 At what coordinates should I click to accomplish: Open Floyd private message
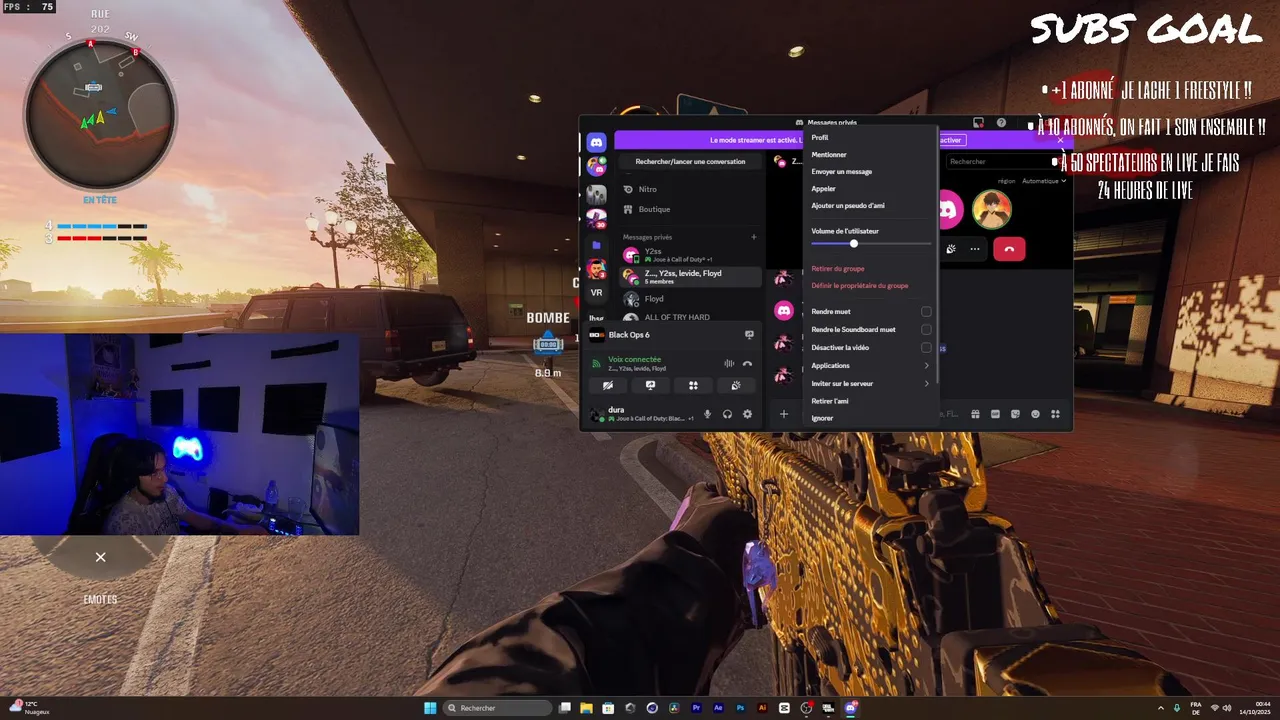click(688, 299)
